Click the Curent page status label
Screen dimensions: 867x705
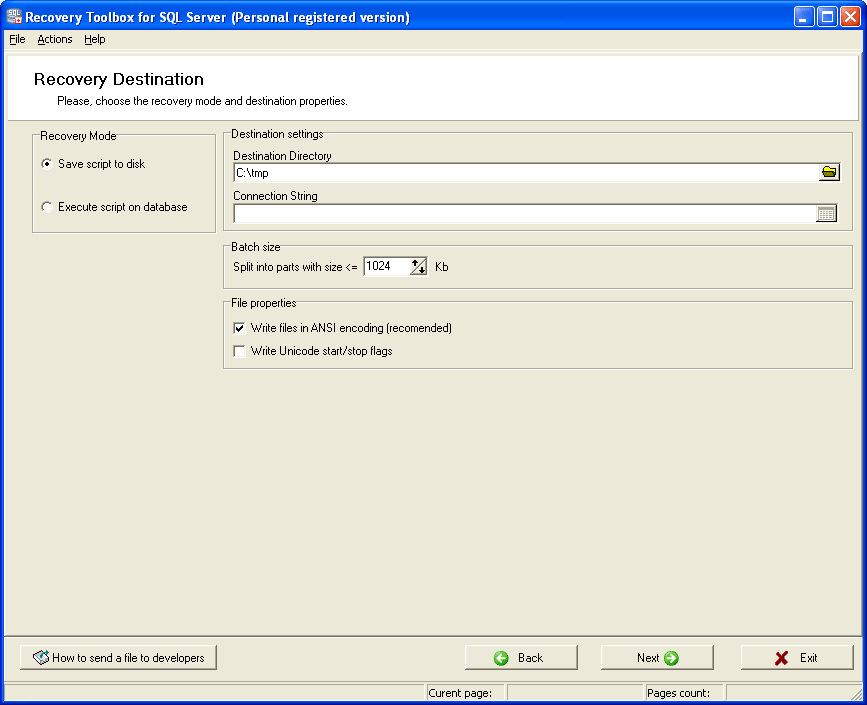coord(460,693)
